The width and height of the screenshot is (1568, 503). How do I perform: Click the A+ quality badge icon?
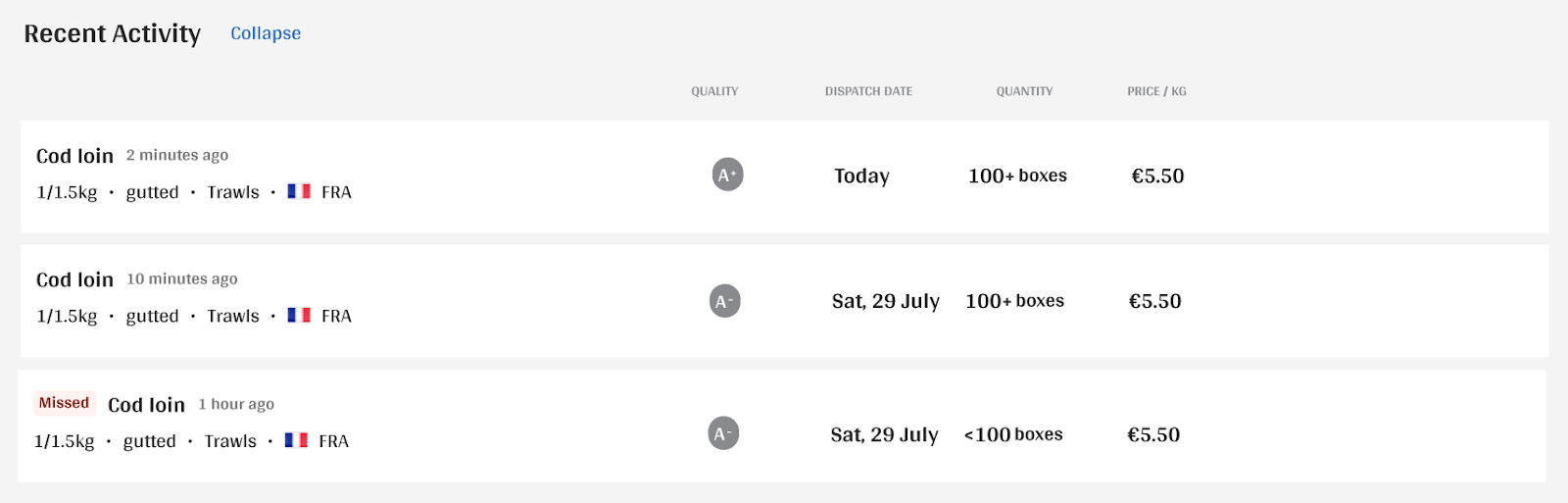click(x=727, y=175)
